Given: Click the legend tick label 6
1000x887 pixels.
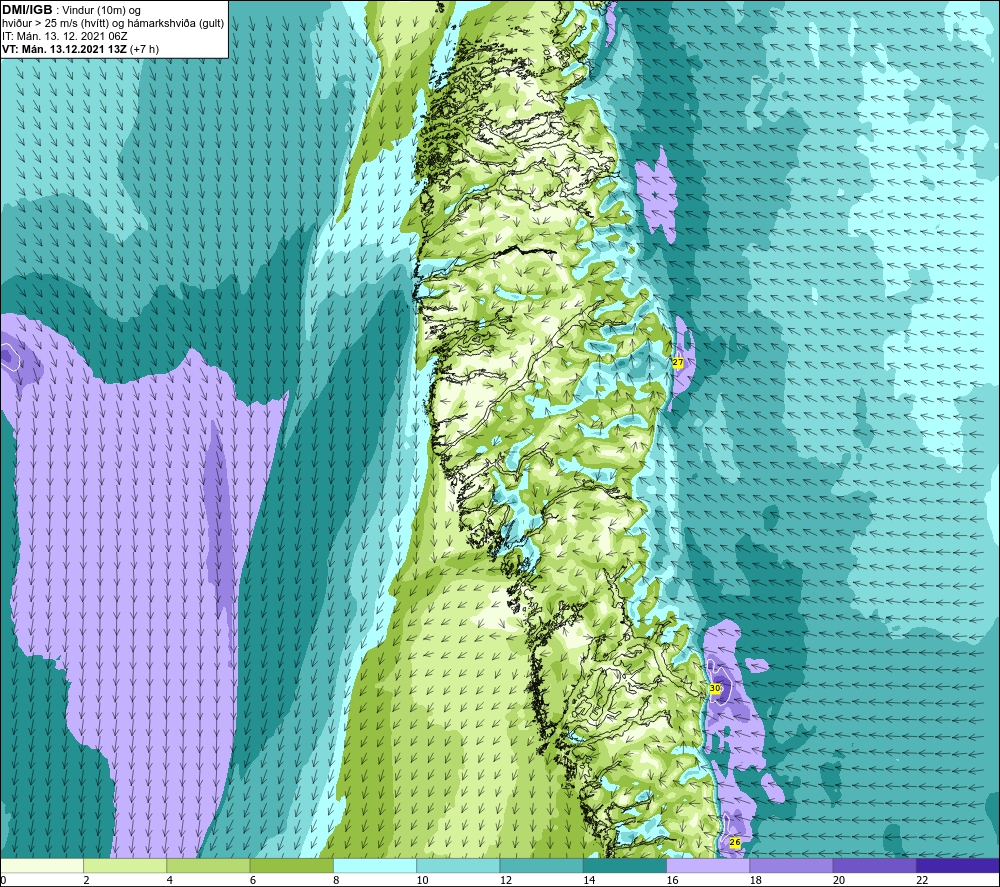Looking at the screenshot, I should click(x=253, y=880).
